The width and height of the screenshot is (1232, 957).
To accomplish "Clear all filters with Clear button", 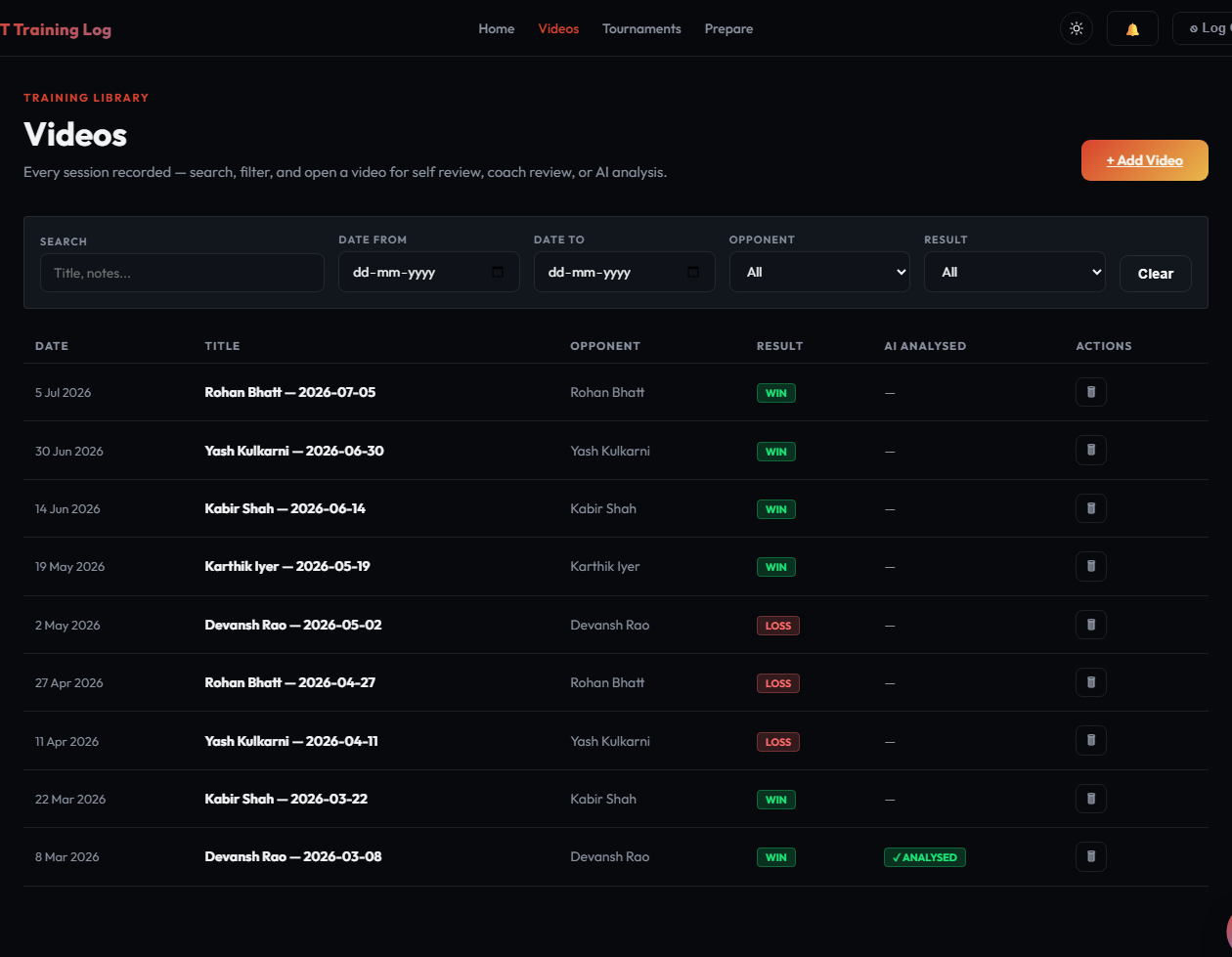I will [1156, 274].
